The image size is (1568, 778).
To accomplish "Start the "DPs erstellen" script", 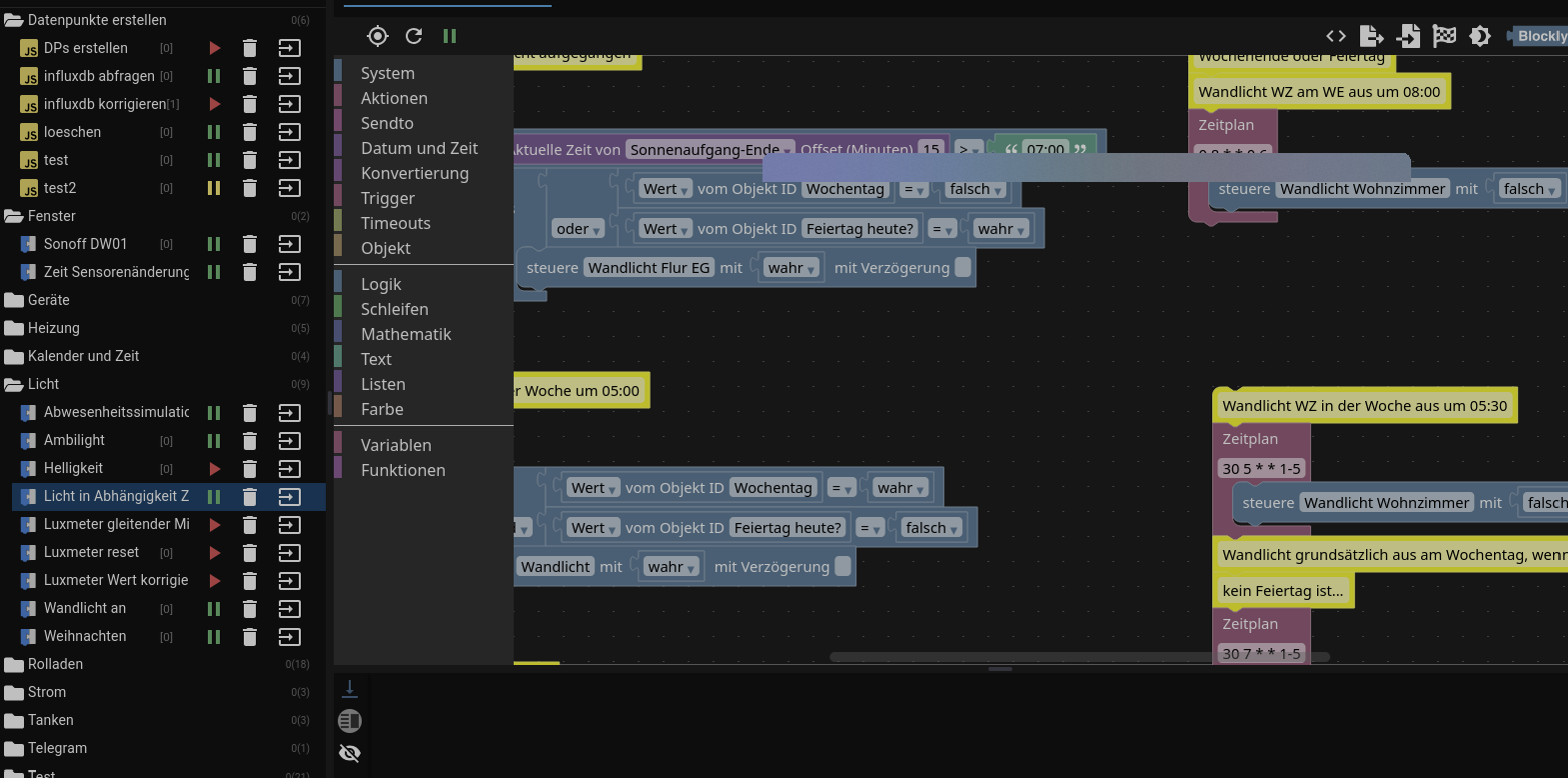I will (214, 48).
